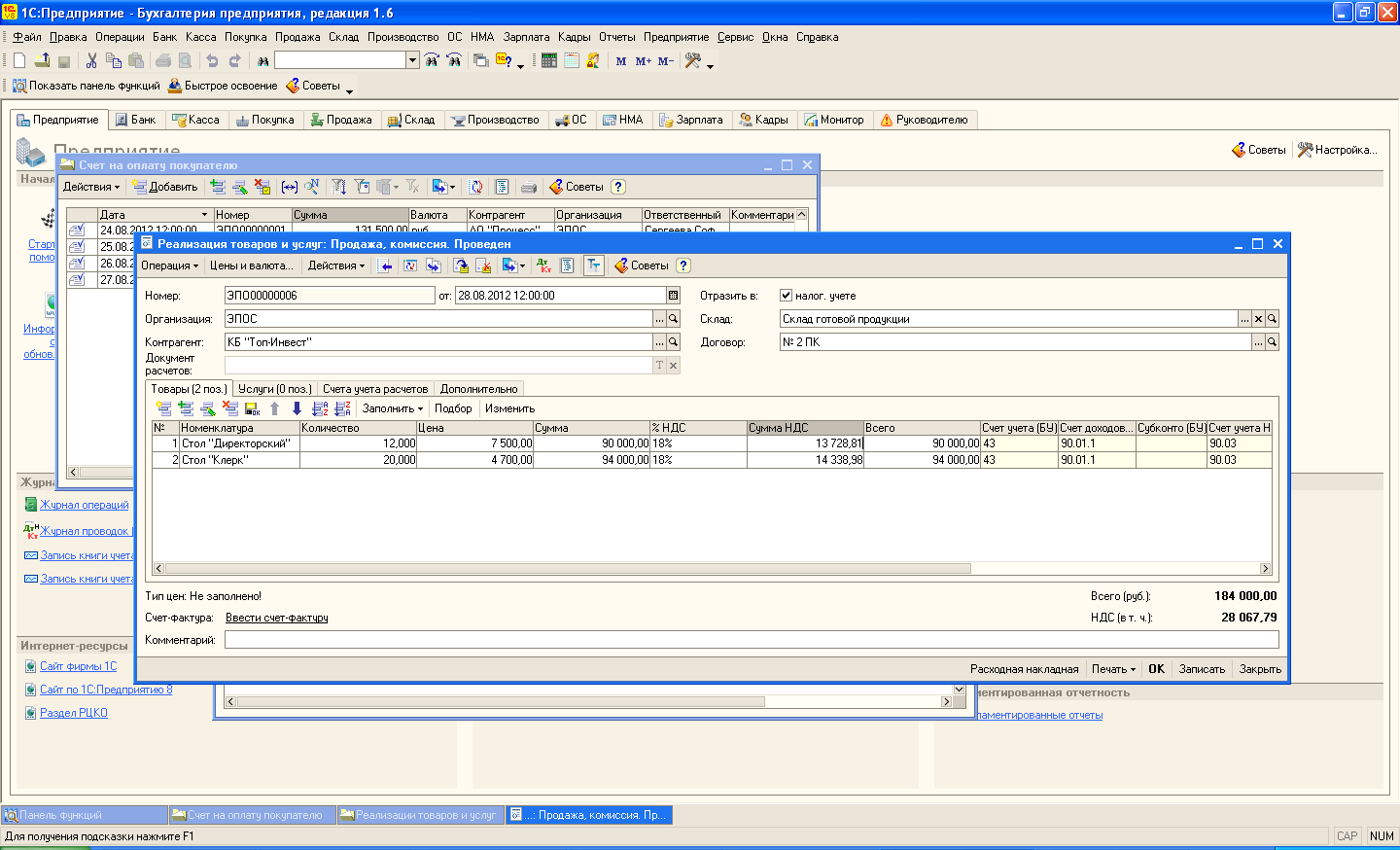This screenshot has width=1400, height=850.
Task: Switch to 'Счет на оплату покупателю' in window bar
Action: [252, 815]
